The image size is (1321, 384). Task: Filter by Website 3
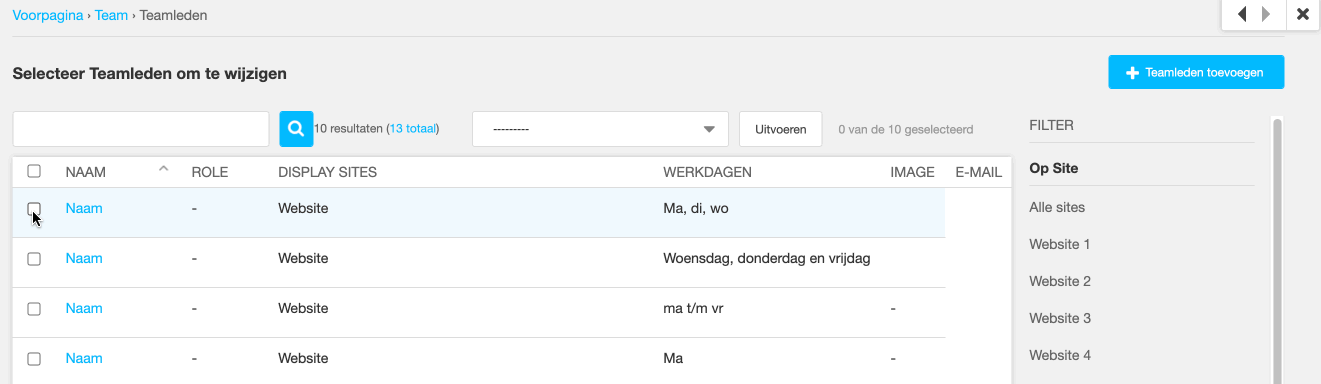[1060, 318]
